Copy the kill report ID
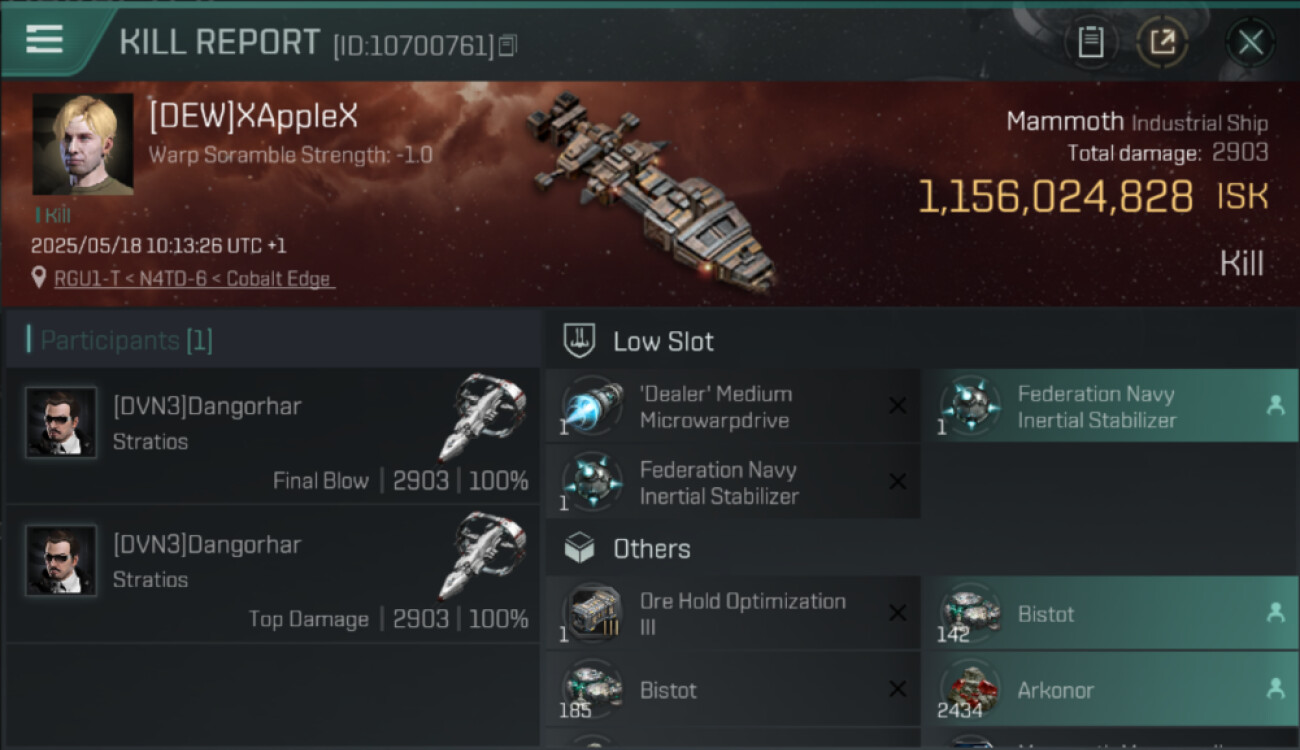 [508, 45]
